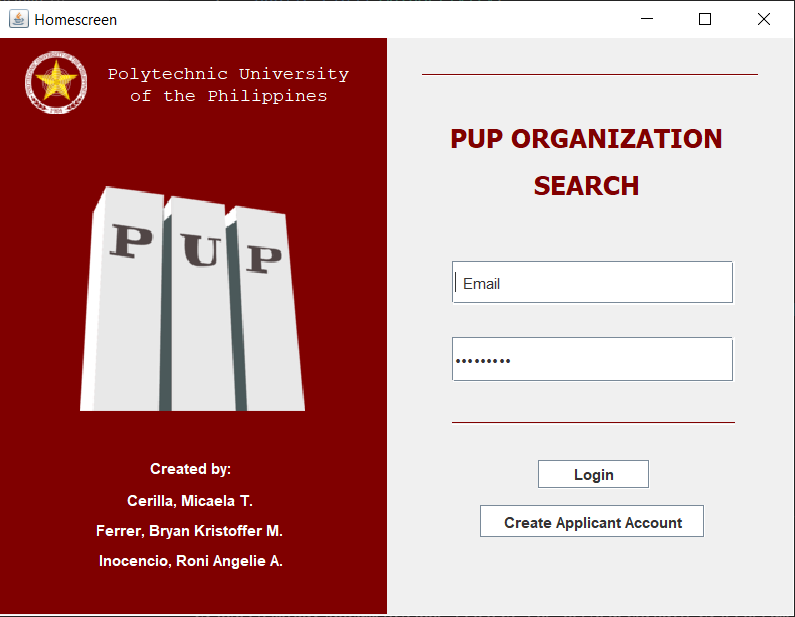Click the name 'Ferrer, Bryan Kristoffer M.'

pos(190,531)
